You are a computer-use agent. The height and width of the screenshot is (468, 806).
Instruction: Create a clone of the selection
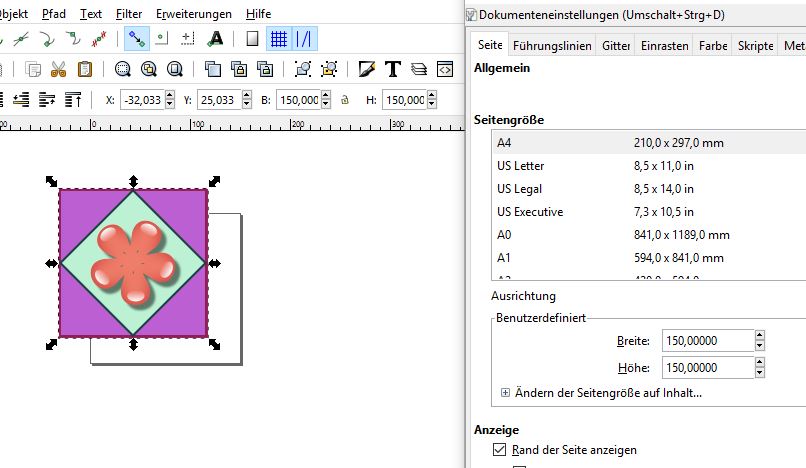(239, 69)
